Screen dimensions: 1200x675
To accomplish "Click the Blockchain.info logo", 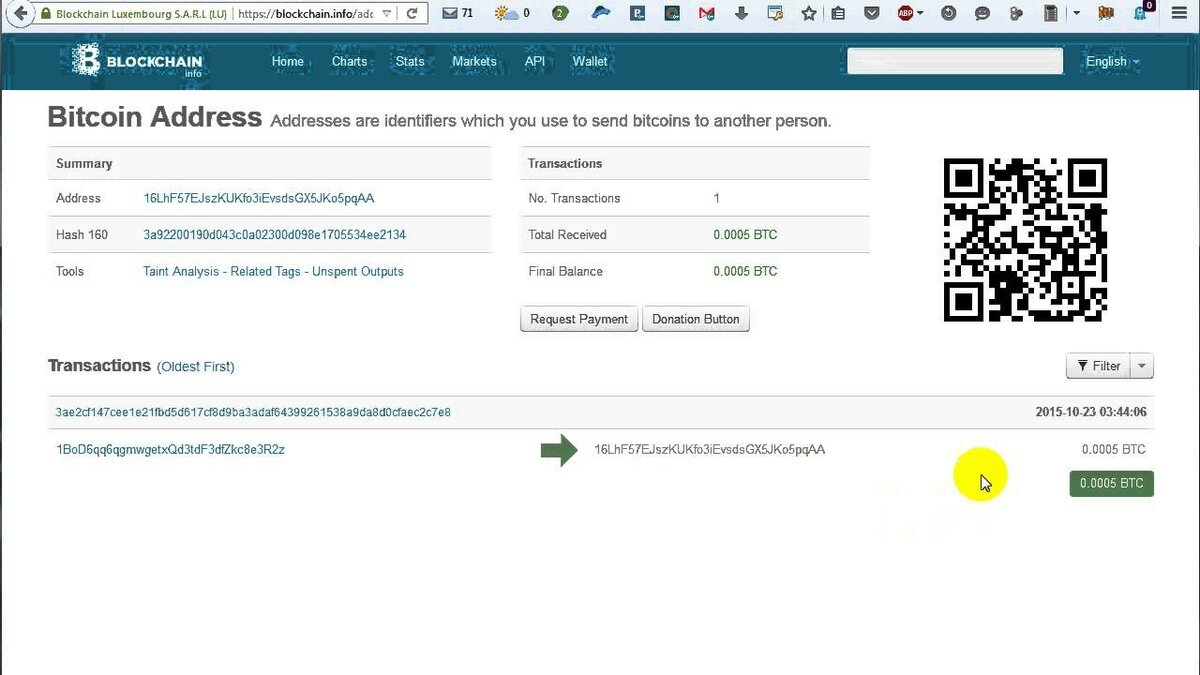I will 137,62.
